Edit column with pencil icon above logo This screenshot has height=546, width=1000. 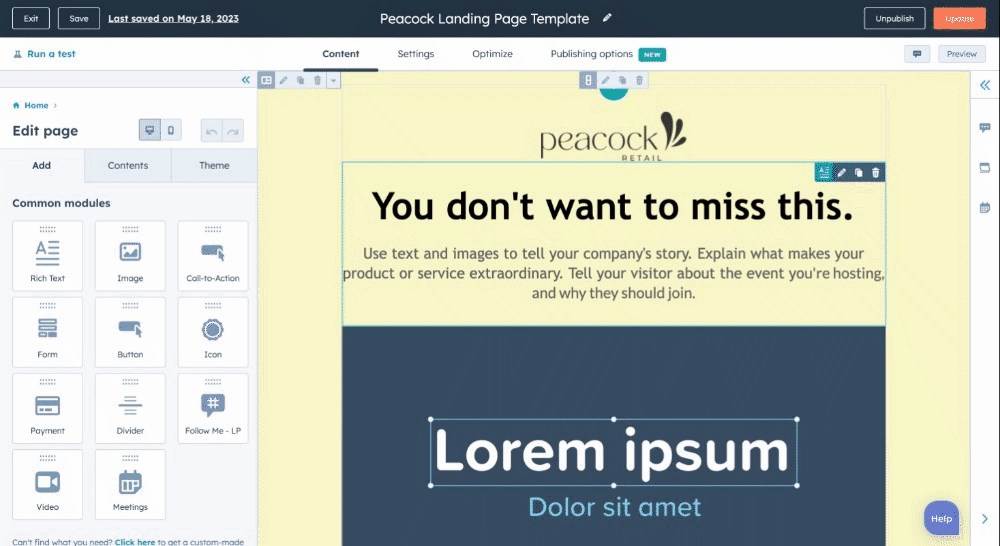605,80
